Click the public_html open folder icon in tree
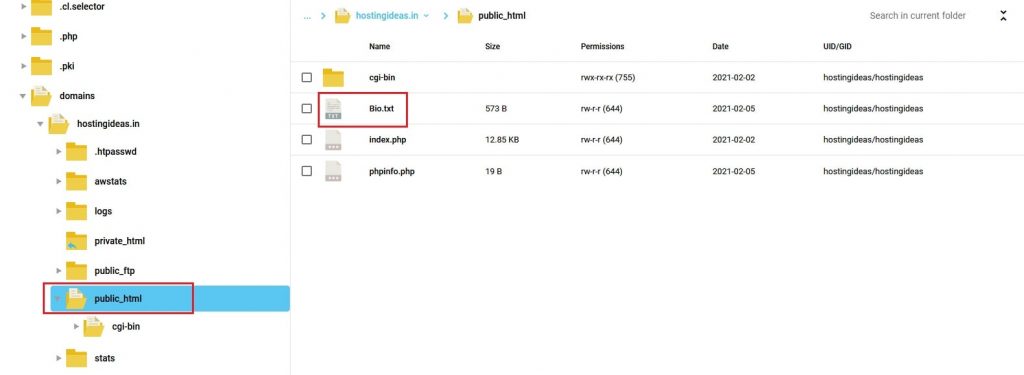1024x375 pixels. pyautogui.click(x=76, y=299)
